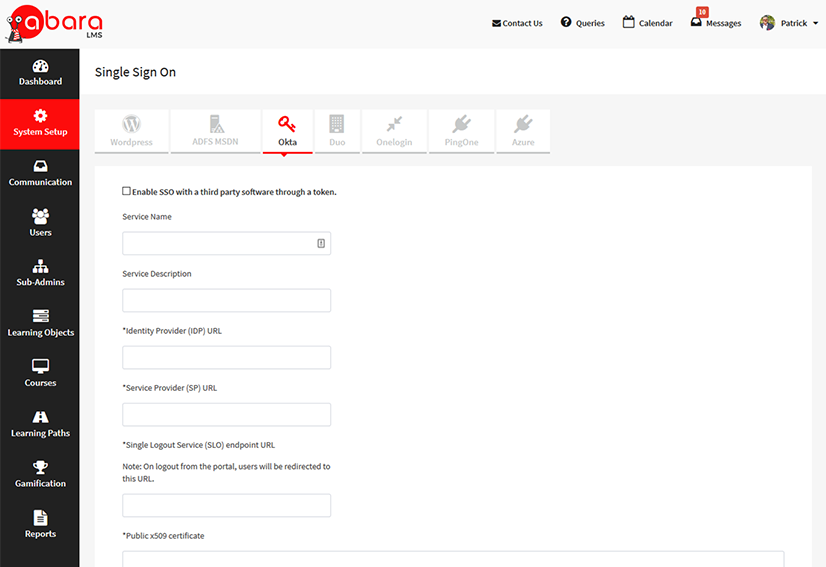Click the Azure plug icon
The image size is (826, 567).
click(523, 124)
